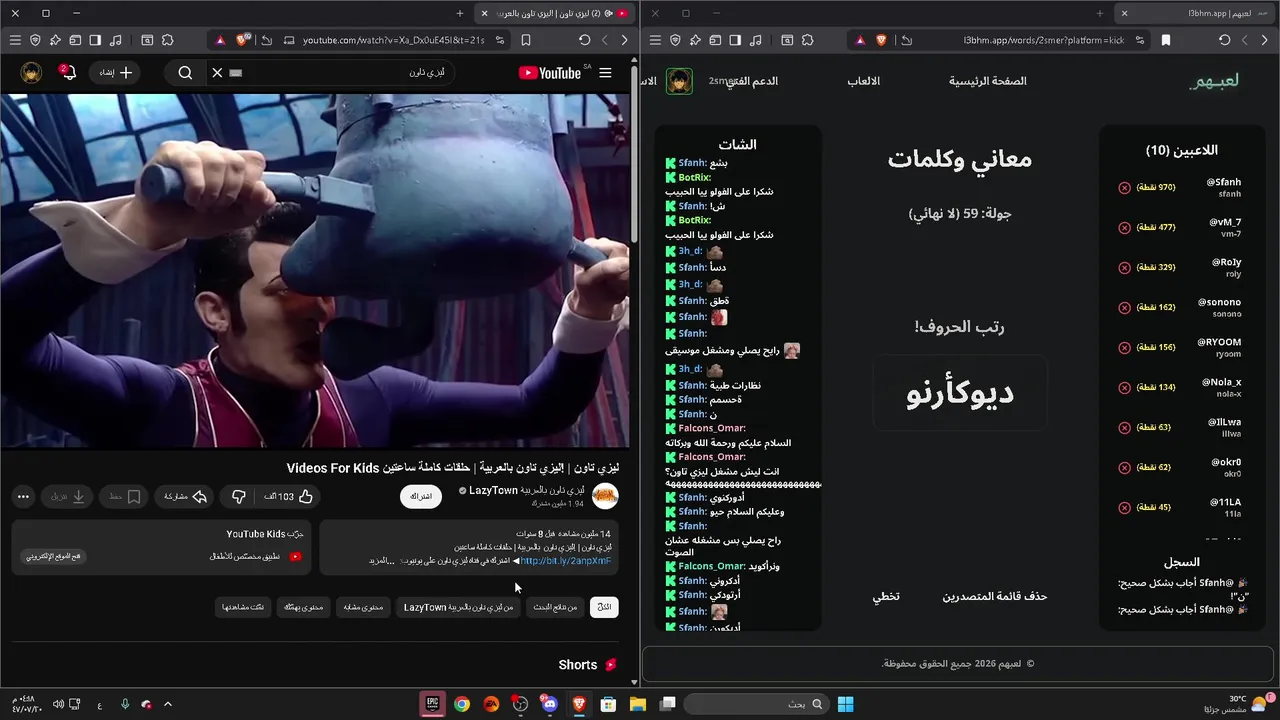1280x720 pixels.
Task: Open the الالعاب nav item
Action: (x=864, y=81)
